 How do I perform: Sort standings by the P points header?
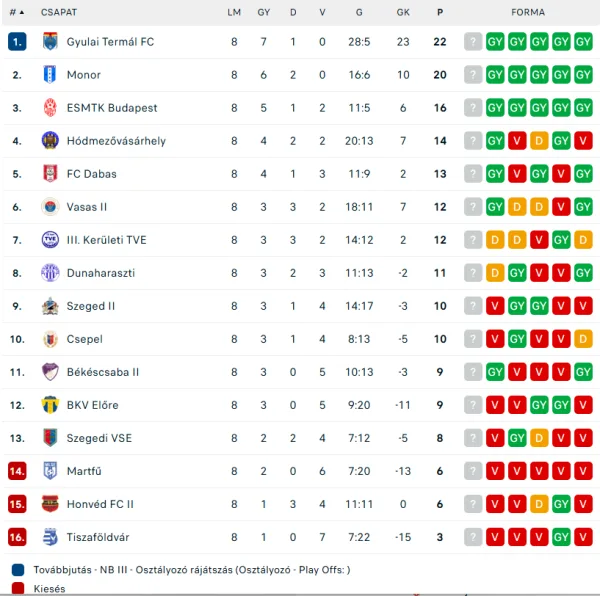[x=440, y=12]
